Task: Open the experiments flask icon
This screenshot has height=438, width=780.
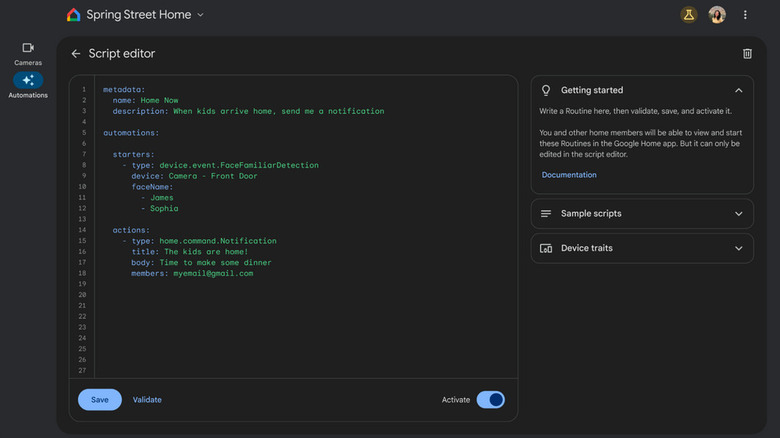Action: click(688, 15)
